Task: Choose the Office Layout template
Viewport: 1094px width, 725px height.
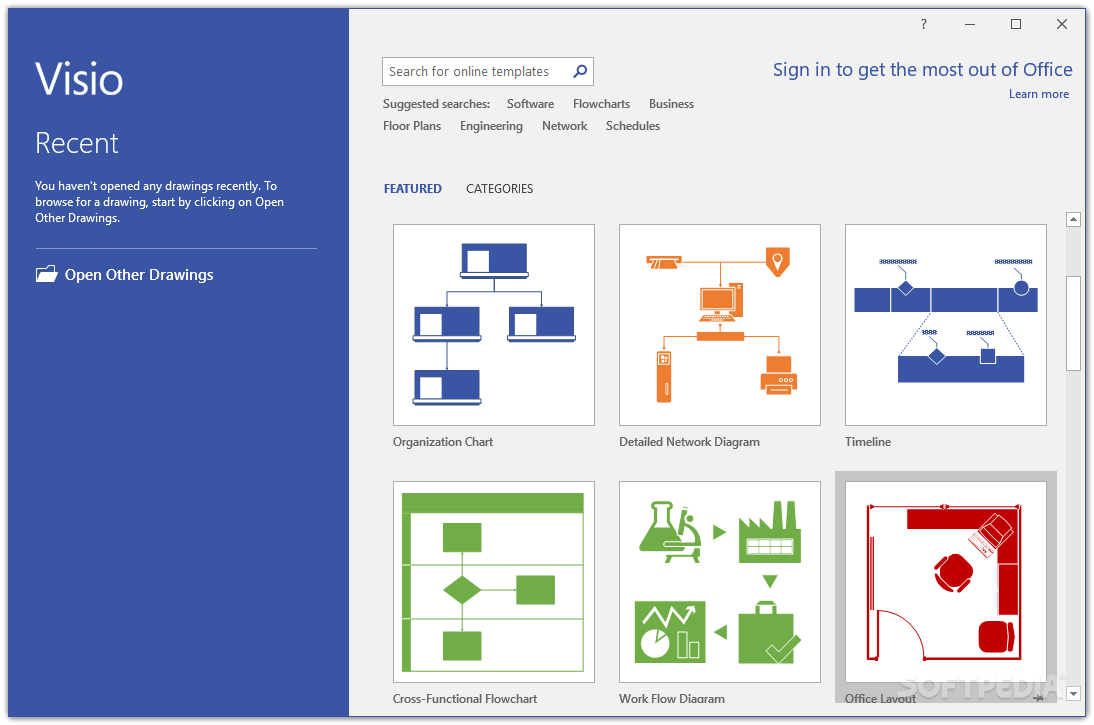Action: [x=945, y=581]
